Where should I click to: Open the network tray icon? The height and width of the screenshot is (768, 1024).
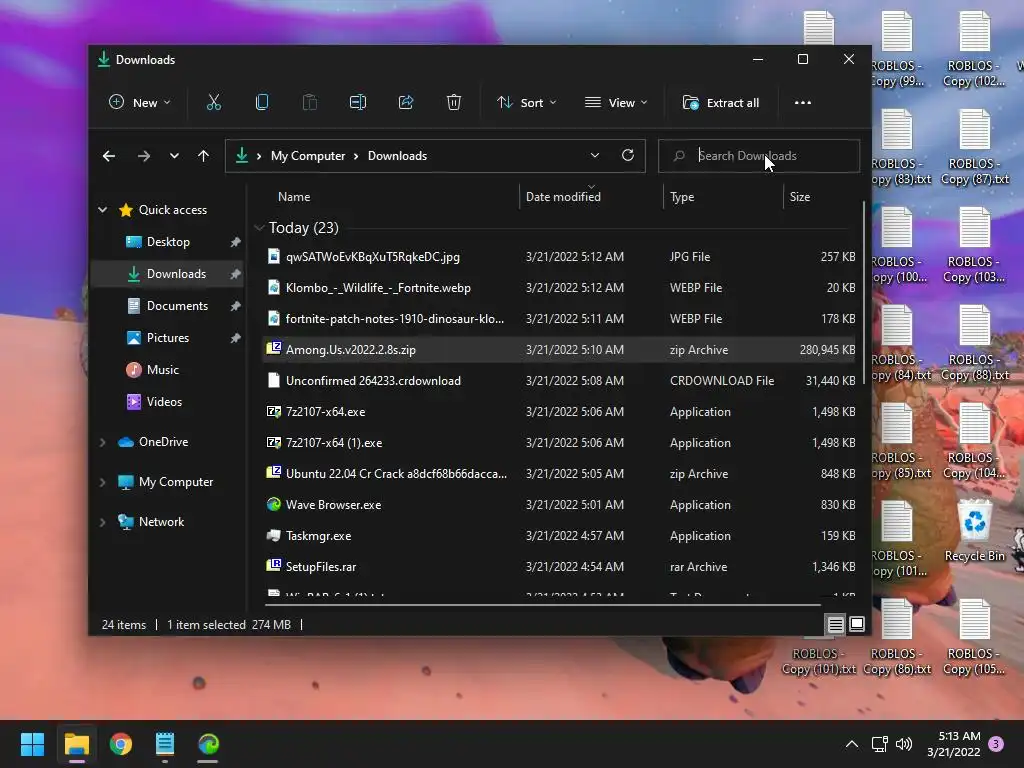(879, 744)
